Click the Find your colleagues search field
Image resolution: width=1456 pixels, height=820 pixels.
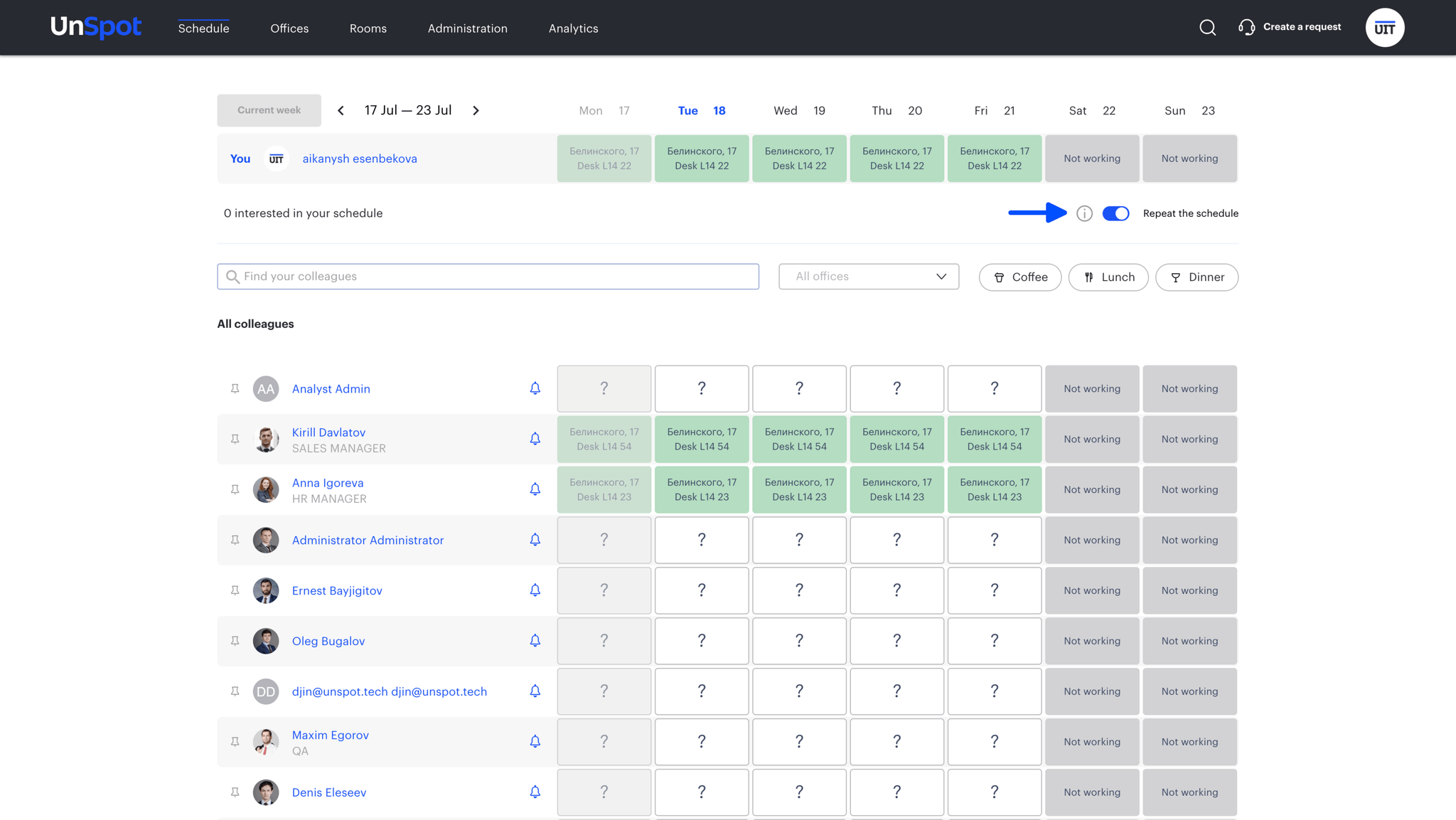coord(488,277)
